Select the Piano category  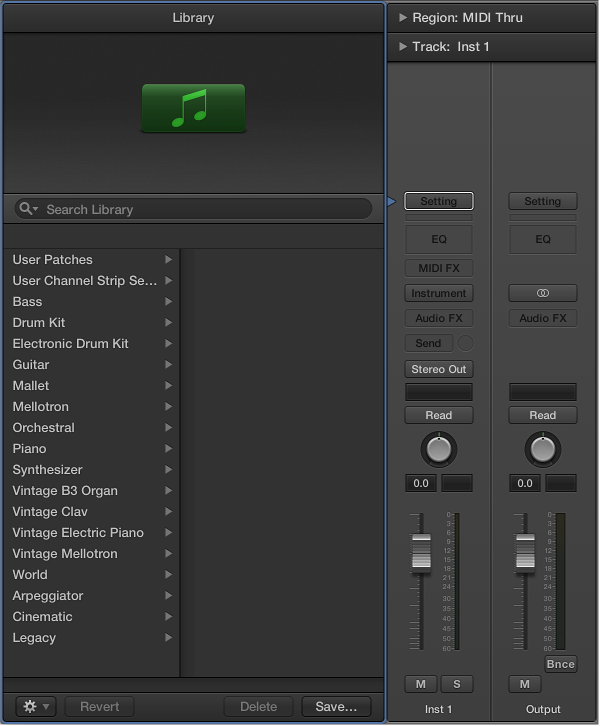coord(92,449)
